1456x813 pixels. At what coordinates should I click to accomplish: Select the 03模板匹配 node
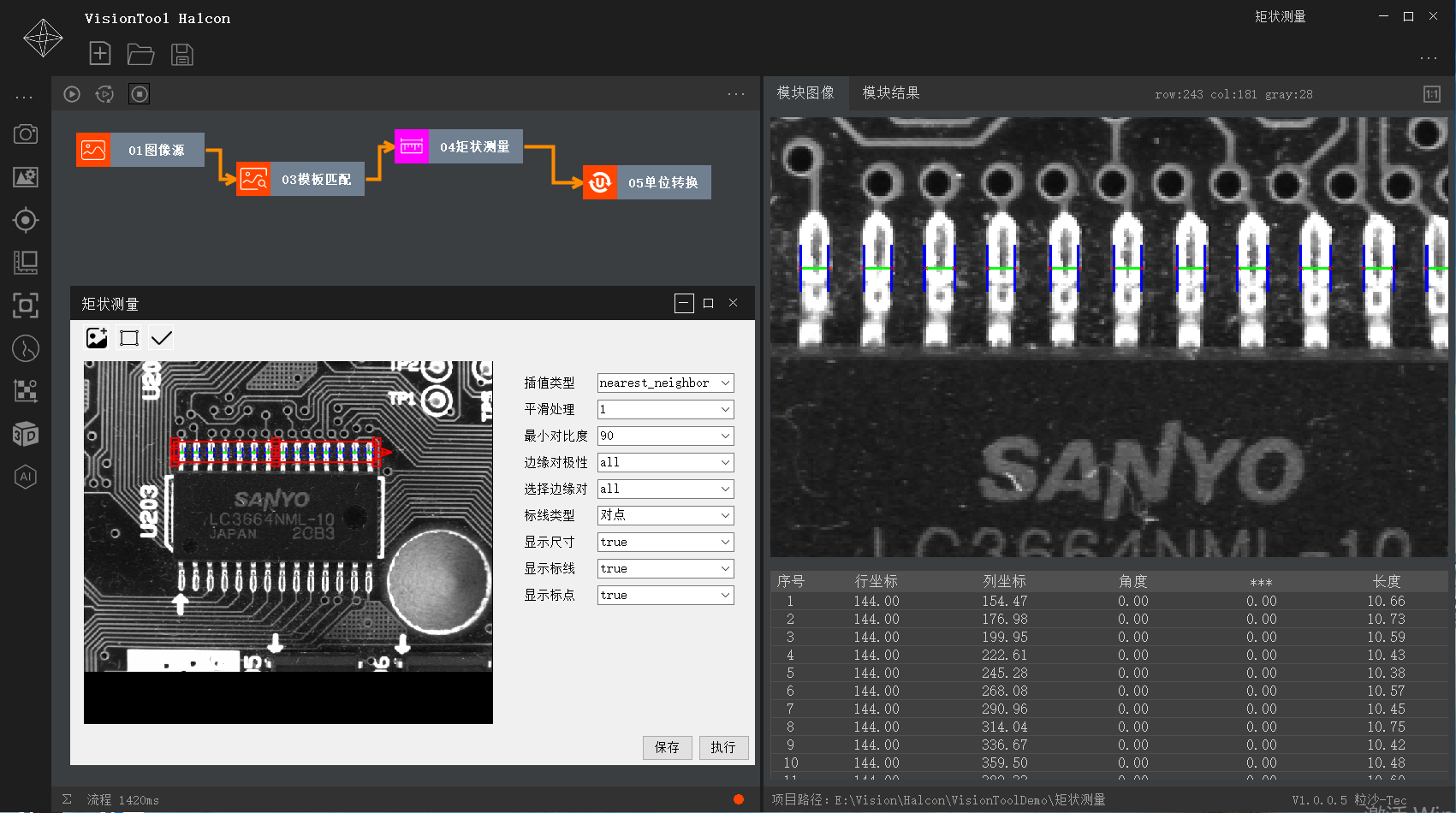click(300, 179)
